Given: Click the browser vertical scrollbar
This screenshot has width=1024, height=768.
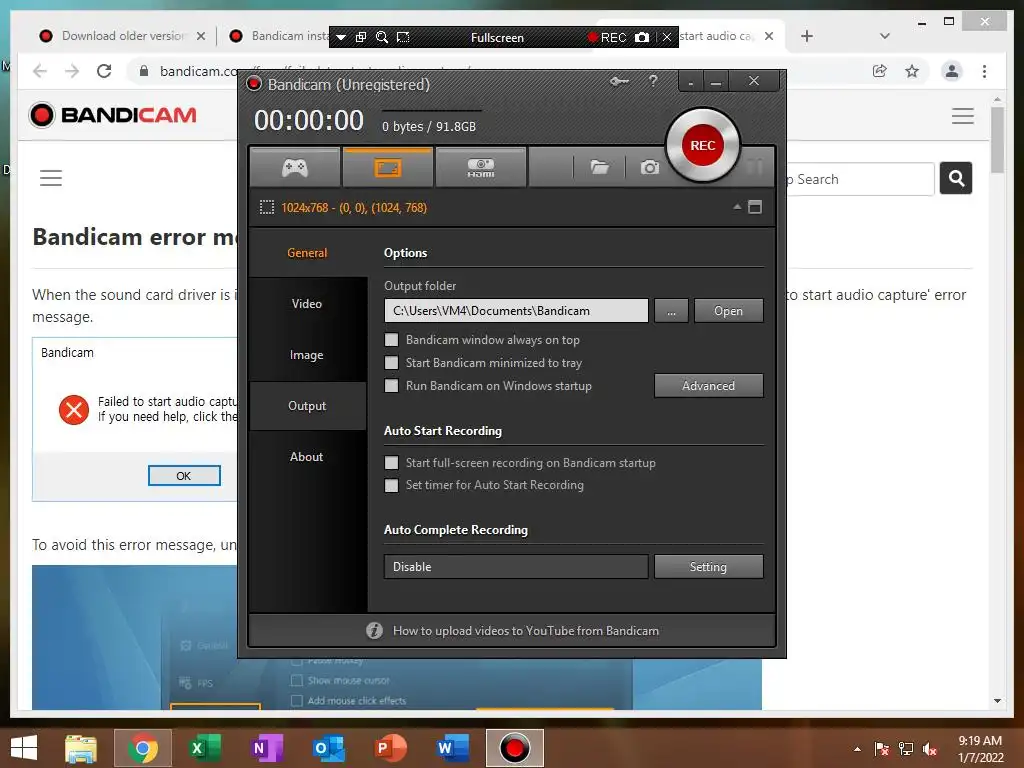Looking at the screenshot, I should pyautogui.click(x=997, y=139).
